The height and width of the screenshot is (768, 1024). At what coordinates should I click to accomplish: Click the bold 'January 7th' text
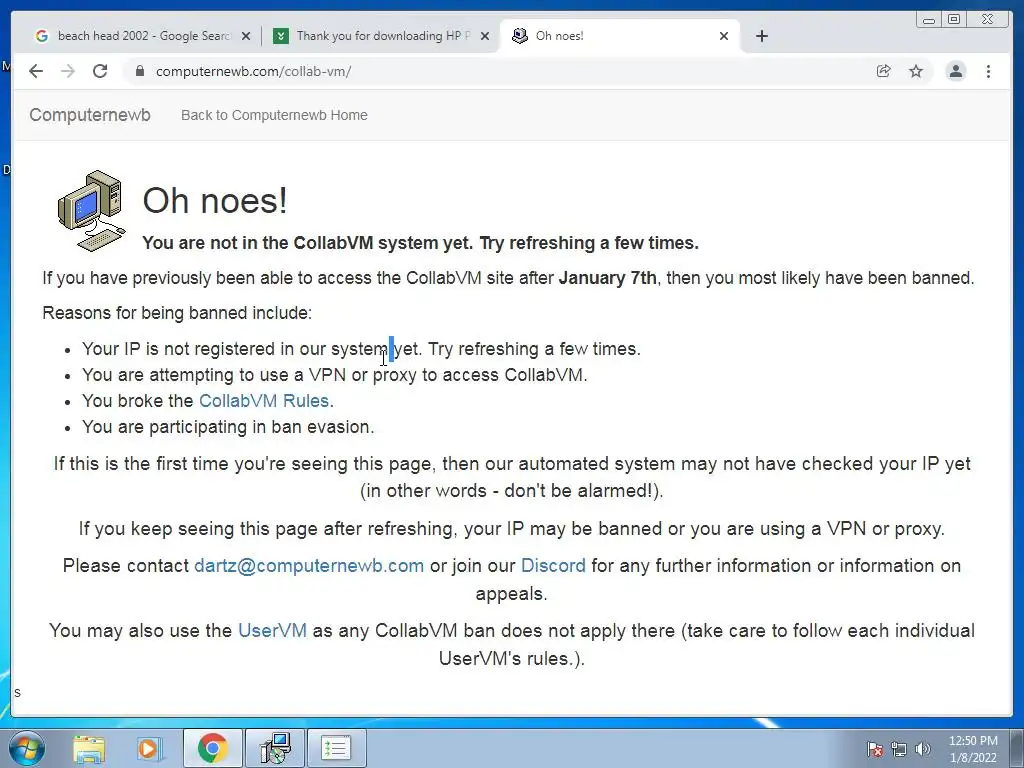point(607,278)
